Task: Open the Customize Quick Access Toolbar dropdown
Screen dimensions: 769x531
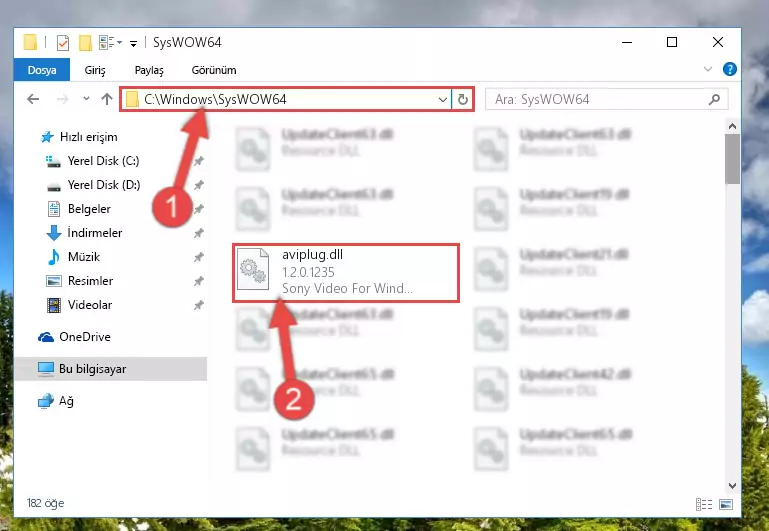Action: pyautogui.click(x=133, y=44)
